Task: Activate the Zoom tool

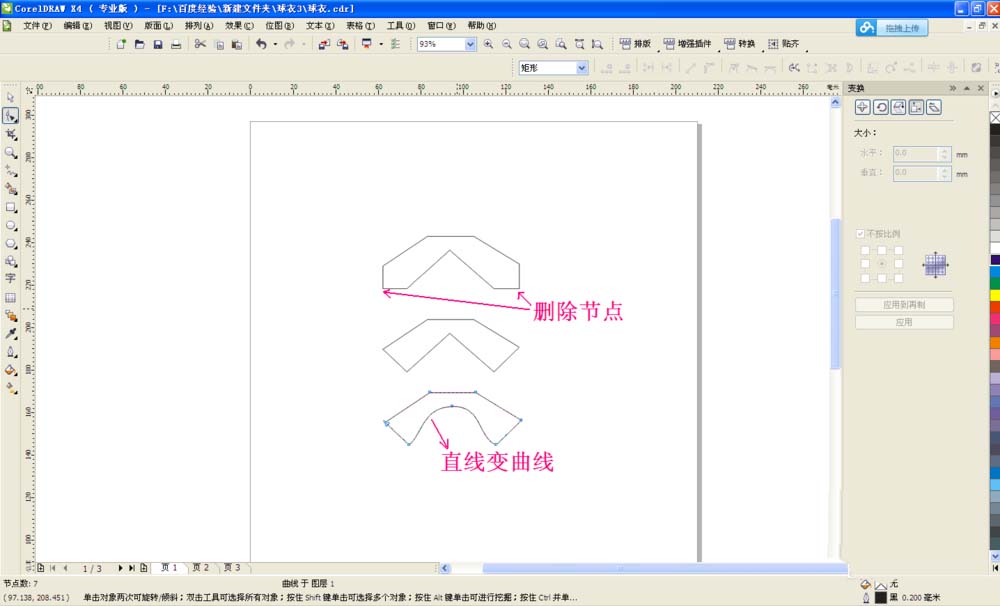Action: coord(11,152)
